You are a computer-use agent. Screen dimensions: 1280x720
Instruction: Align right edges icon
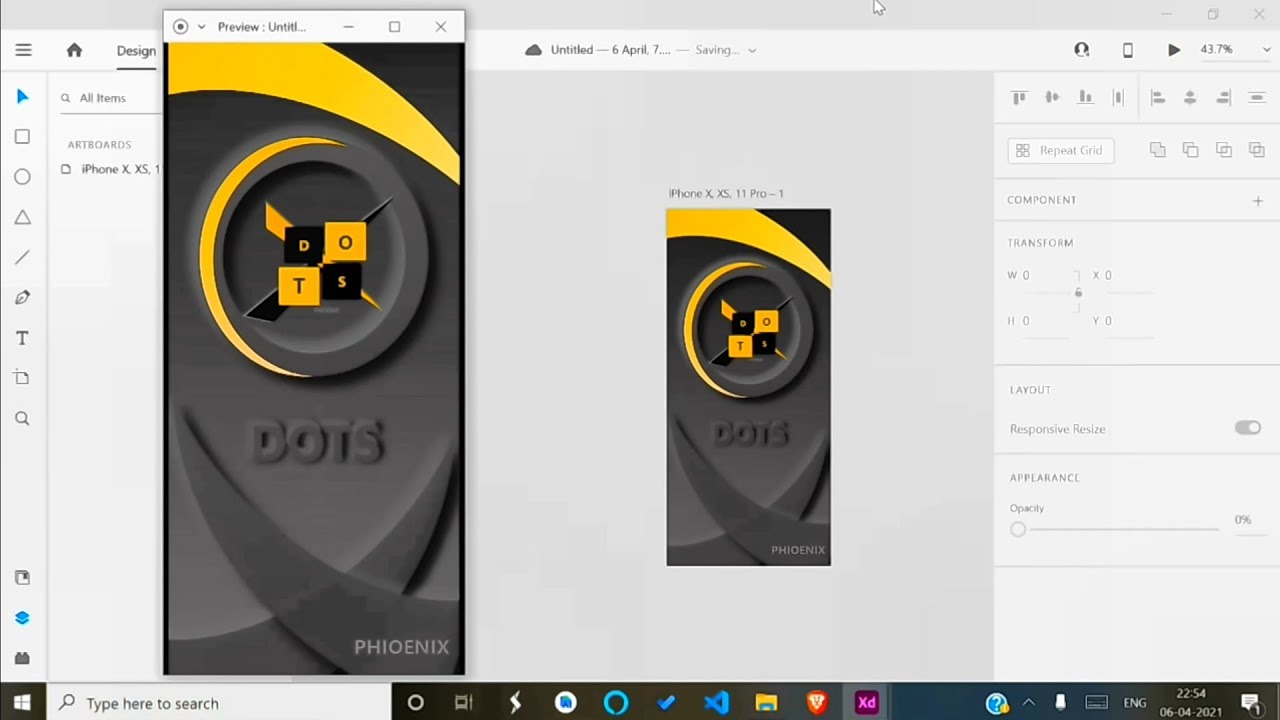1223,97
